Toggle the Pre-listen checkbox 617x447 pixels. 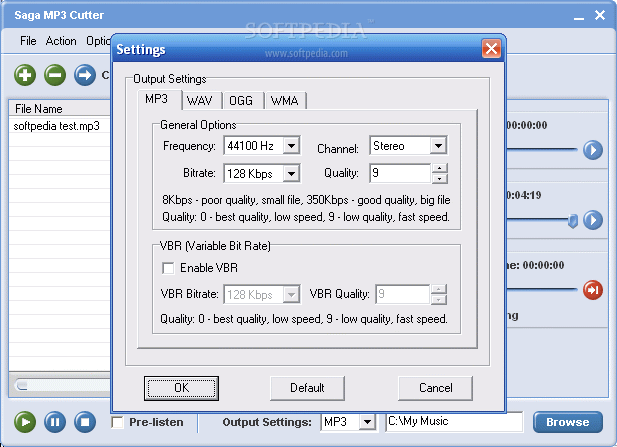(x=117, y=422)
